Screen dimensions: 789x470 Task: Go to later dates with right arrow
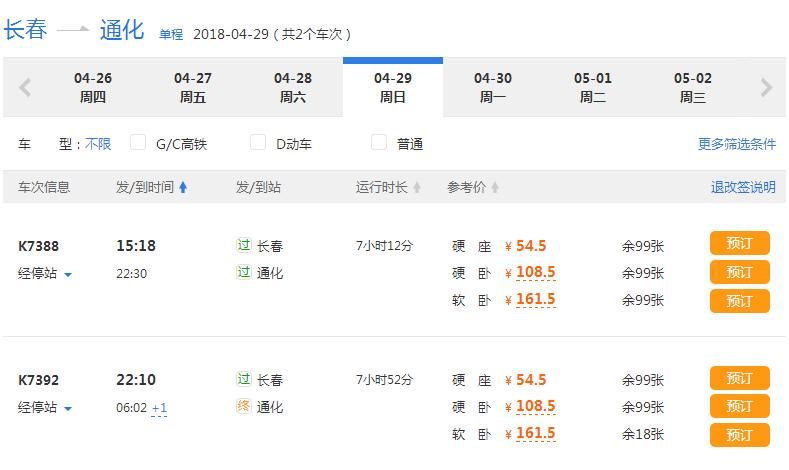[x=766, y=88]
